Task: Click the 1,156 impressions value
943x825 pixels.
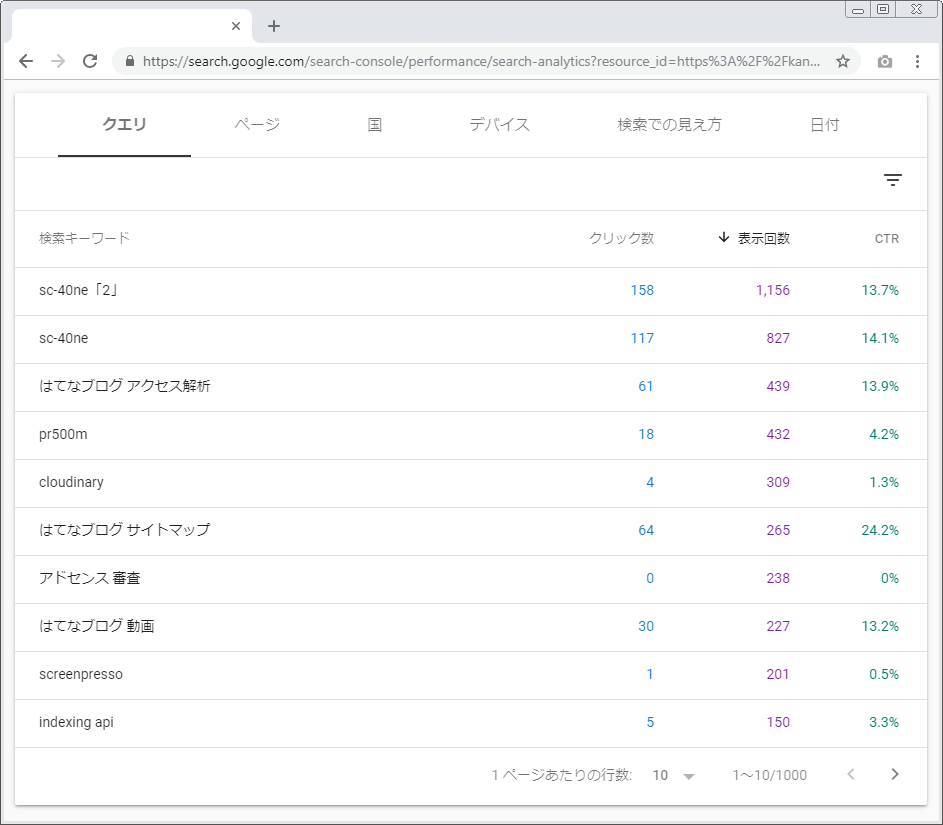Action: (x=773, y=290)
